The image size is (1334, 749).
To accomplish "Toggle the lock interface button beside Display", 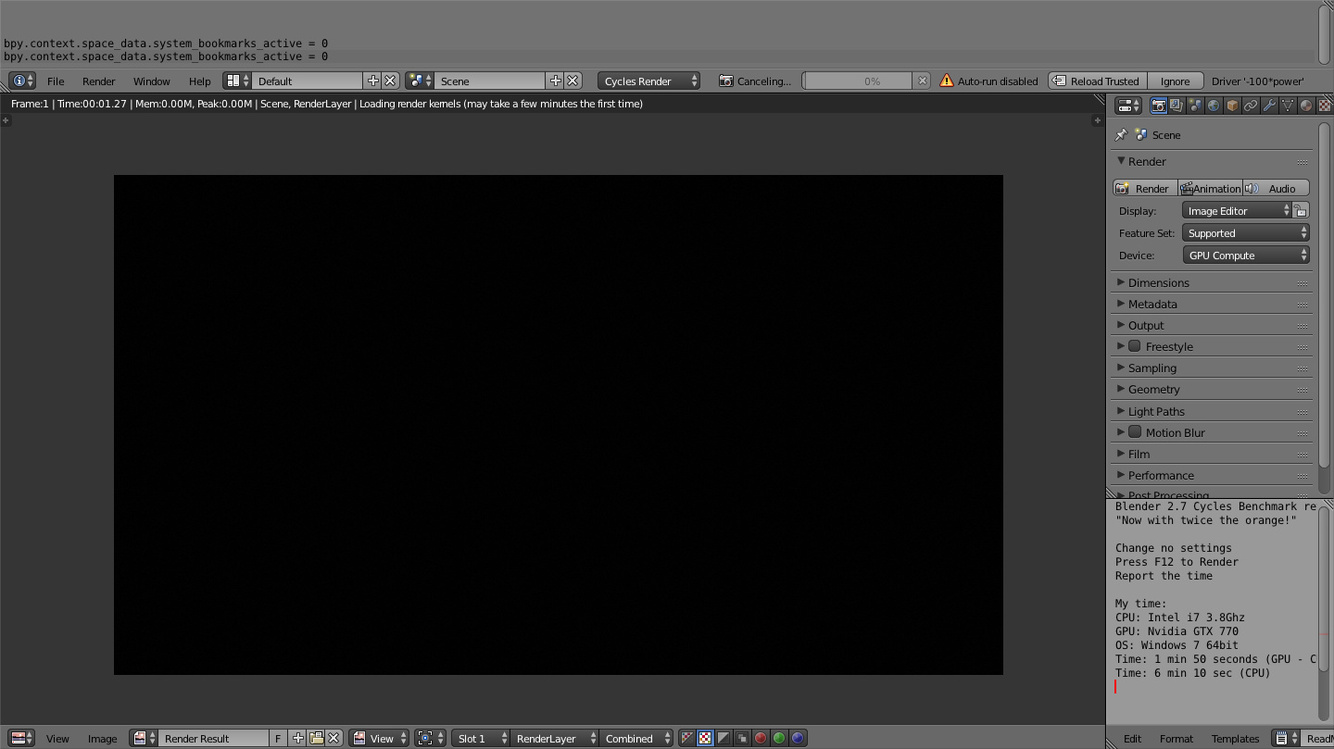I will (x=1301, y=211).
